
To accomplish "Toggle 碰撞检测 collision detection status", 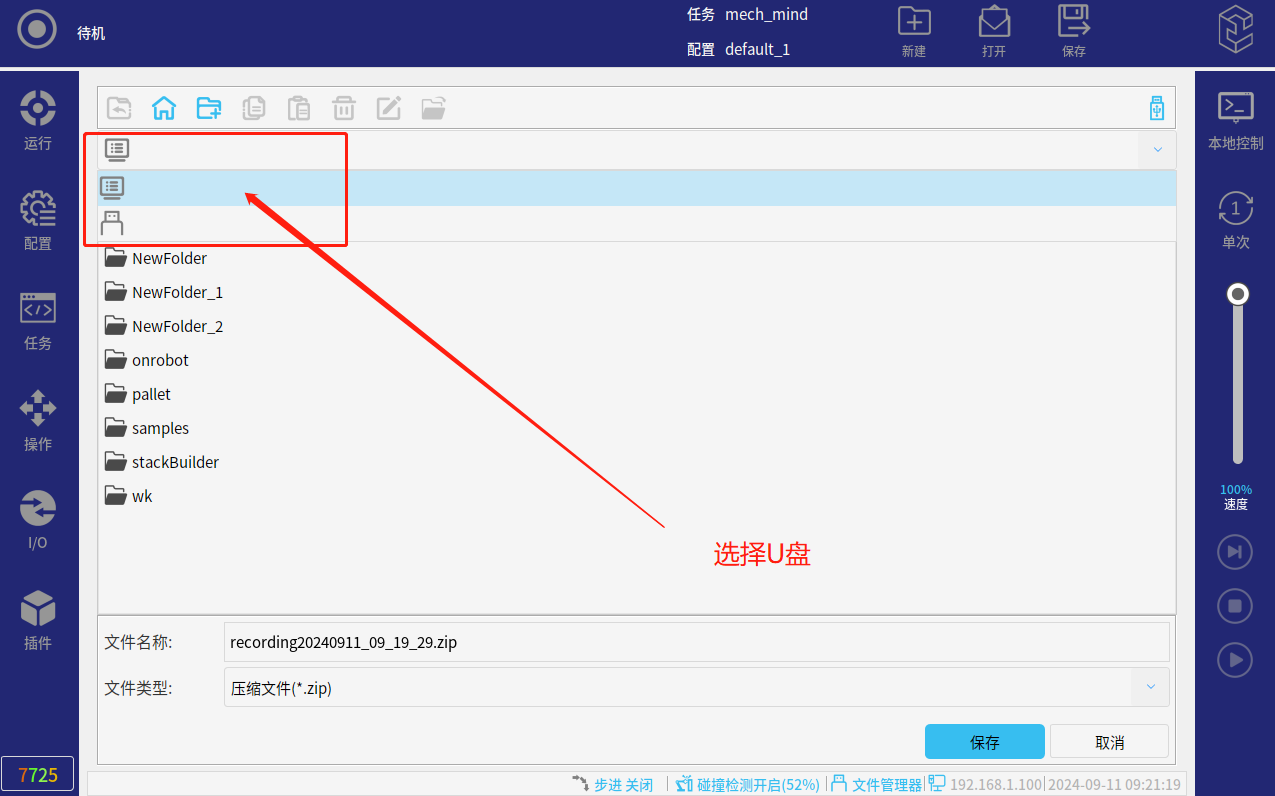I will click(x=748, y=784).
